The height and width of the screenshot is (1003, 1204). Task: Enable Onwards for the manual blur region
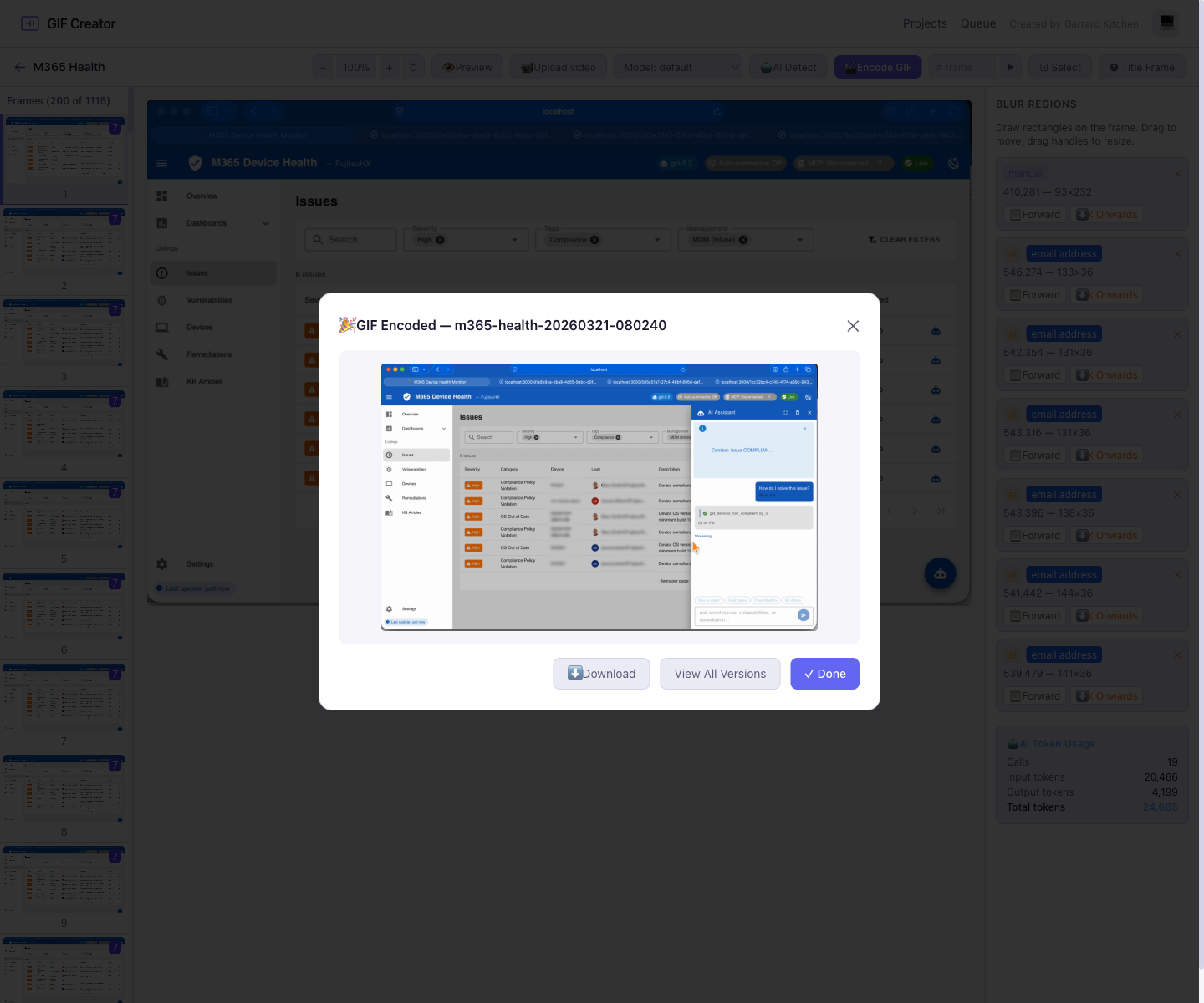coord(1107,214)
